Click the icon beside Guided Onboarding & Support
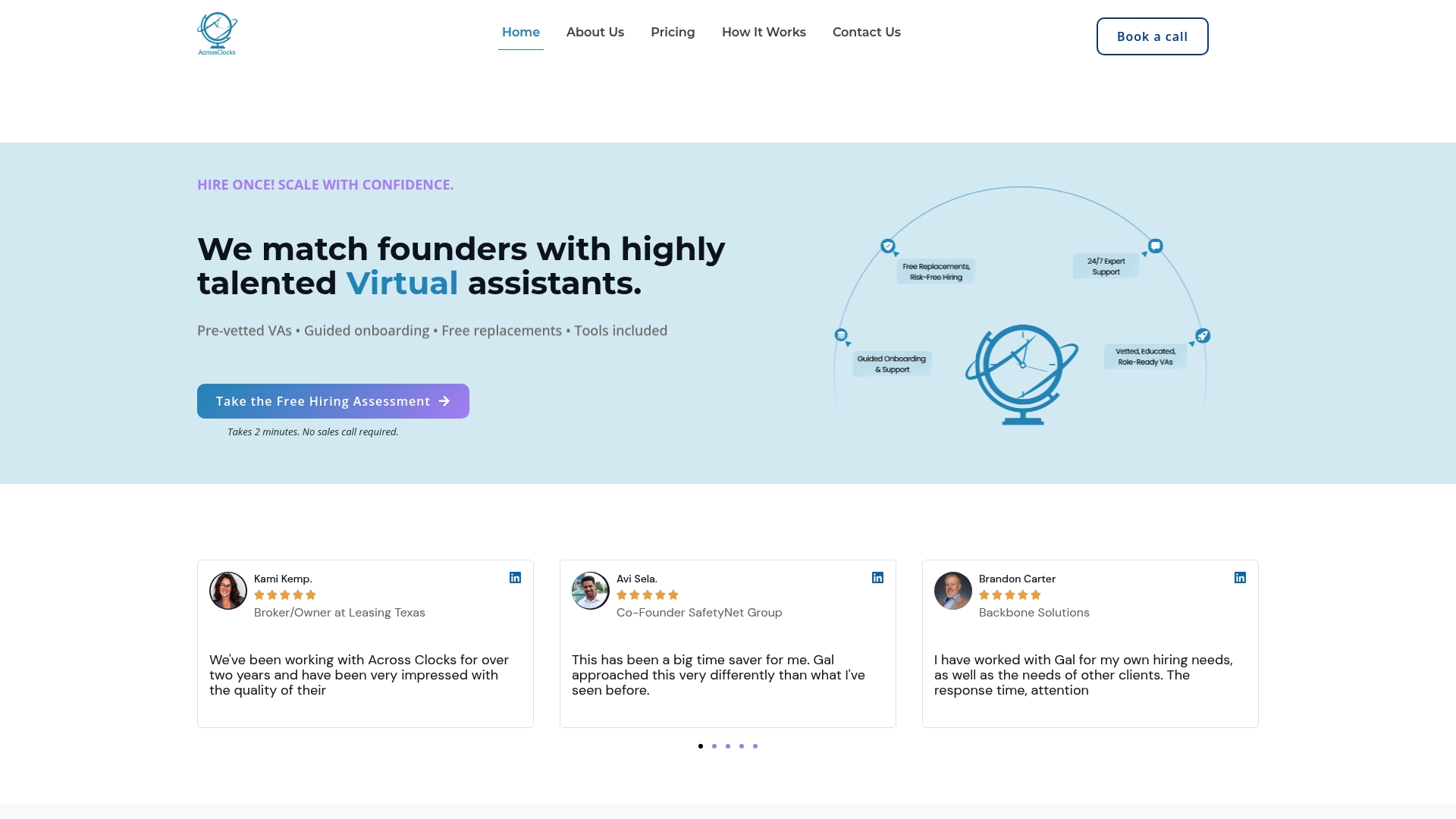The height and width of the screenshot is (819, 1456). [841, 335]
